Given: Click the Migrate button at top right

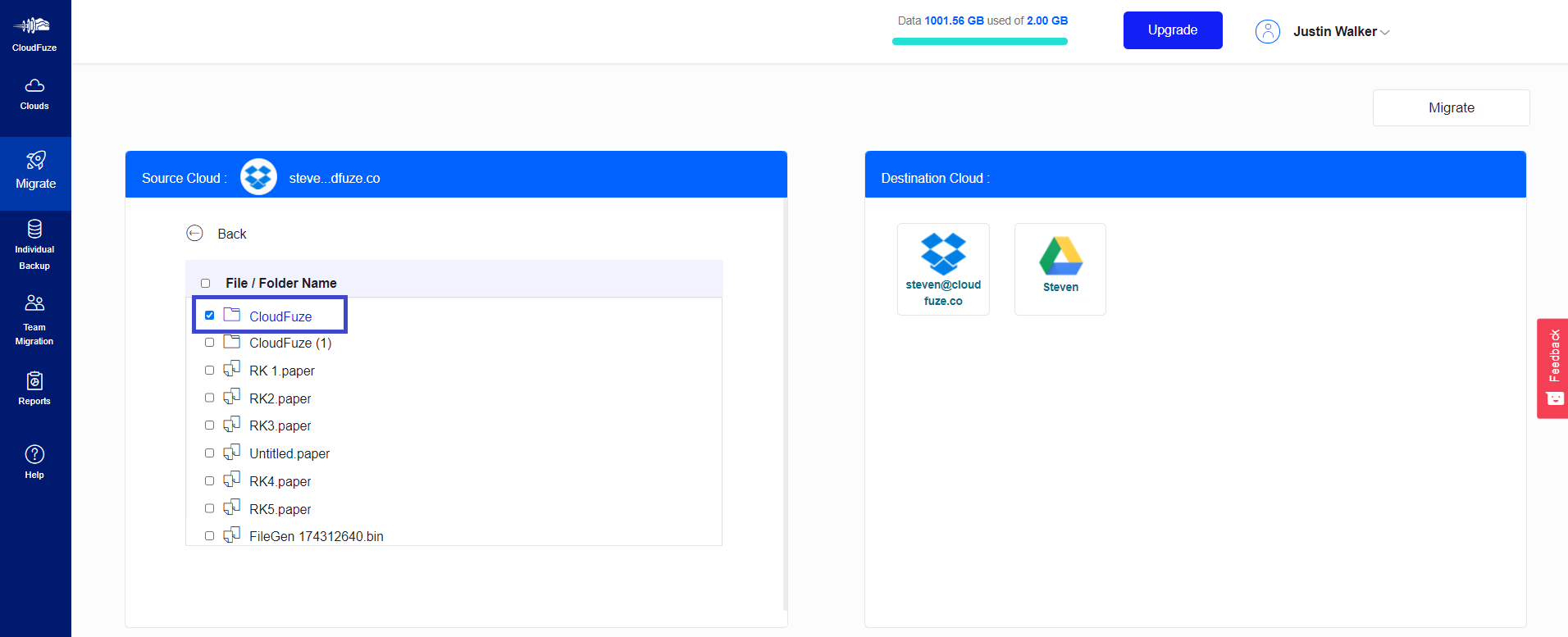Looking at the screenshot, I should click(x=1451, y=107).
